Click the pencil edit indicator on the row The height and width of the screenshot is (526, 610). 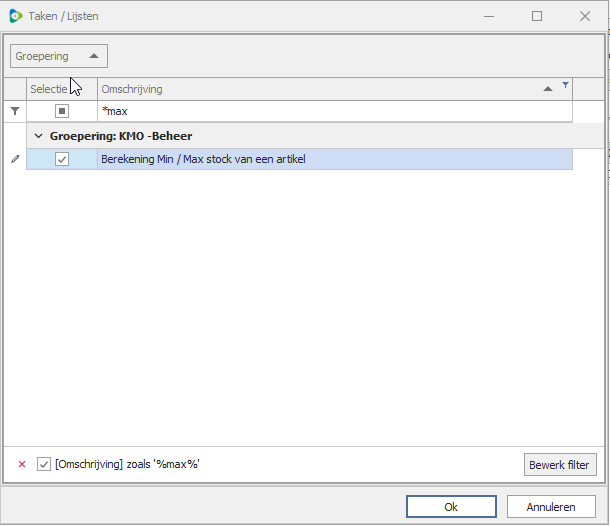click(x=15, y=159)
